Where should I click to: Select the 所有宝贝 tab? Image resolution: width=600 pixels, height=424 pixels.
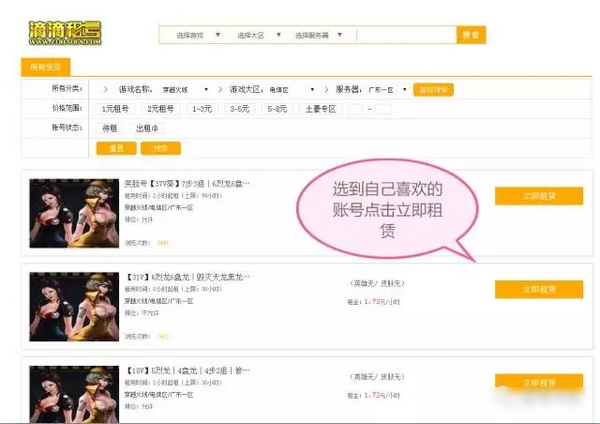[x=46, y=67]
